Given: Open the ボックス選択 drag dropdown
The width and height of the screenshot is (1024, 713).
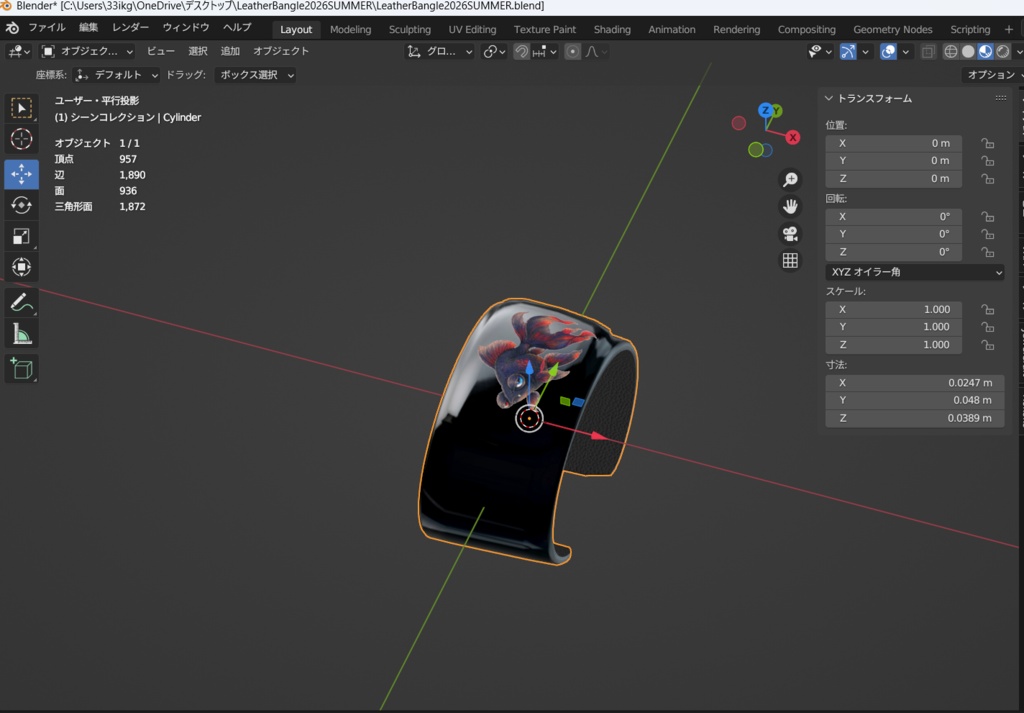Looking at the screenshot, I should (255, 75).
